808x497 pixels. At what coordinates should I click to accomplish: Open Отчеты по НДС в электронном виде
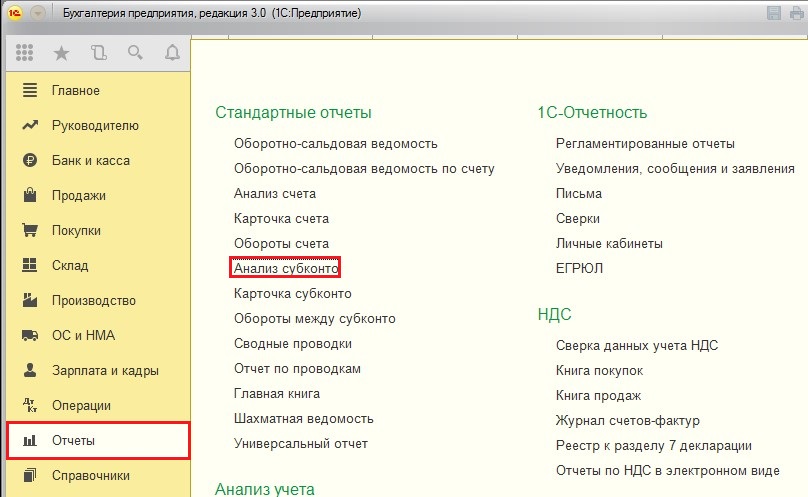click(667, 470)
